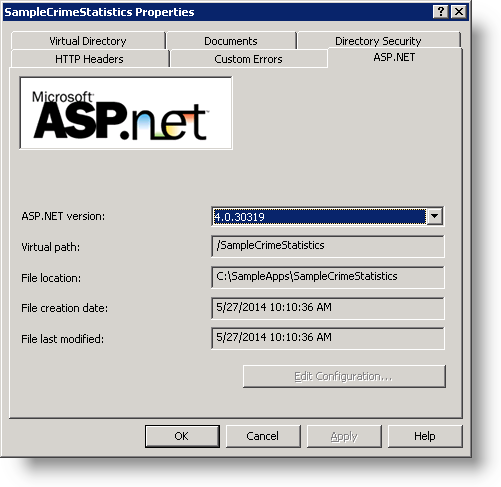Click the Cancel button
This screenshot has height=487, width=501.
tap(263, 436)
